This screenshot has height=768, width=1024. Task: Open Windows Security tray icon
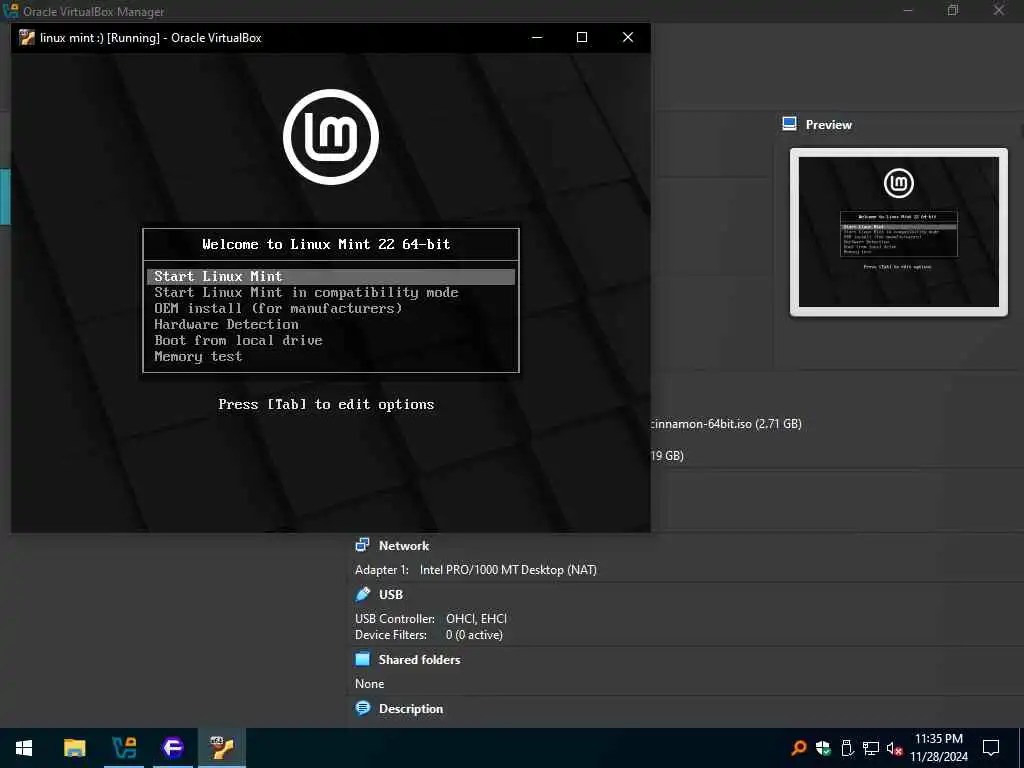coord(823,748)
